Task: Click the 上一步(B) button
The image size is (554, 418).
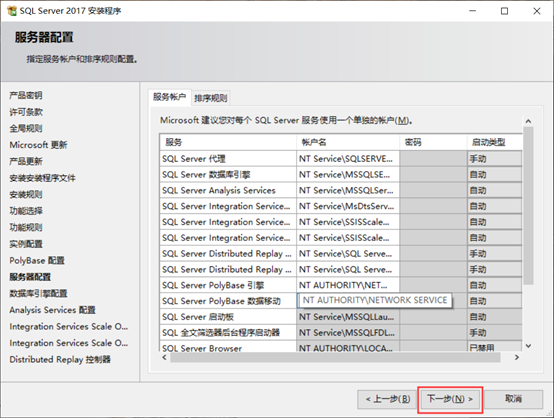Action: coord(388,399)
